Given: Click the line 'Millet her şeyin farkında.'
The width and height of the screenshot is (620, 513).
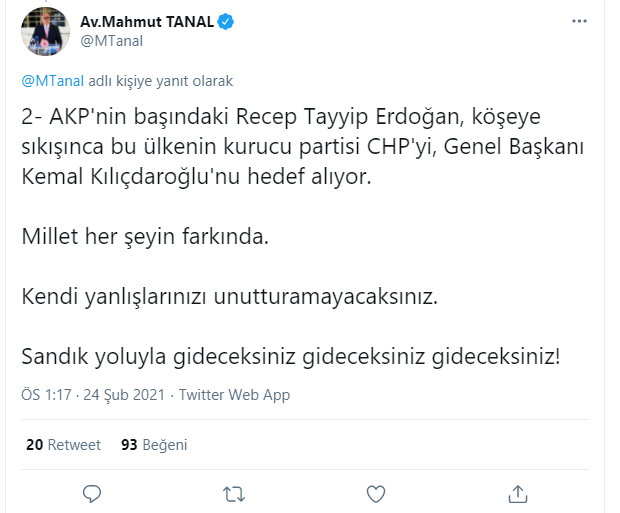Looking at the screenshot, I should [146, 238].
